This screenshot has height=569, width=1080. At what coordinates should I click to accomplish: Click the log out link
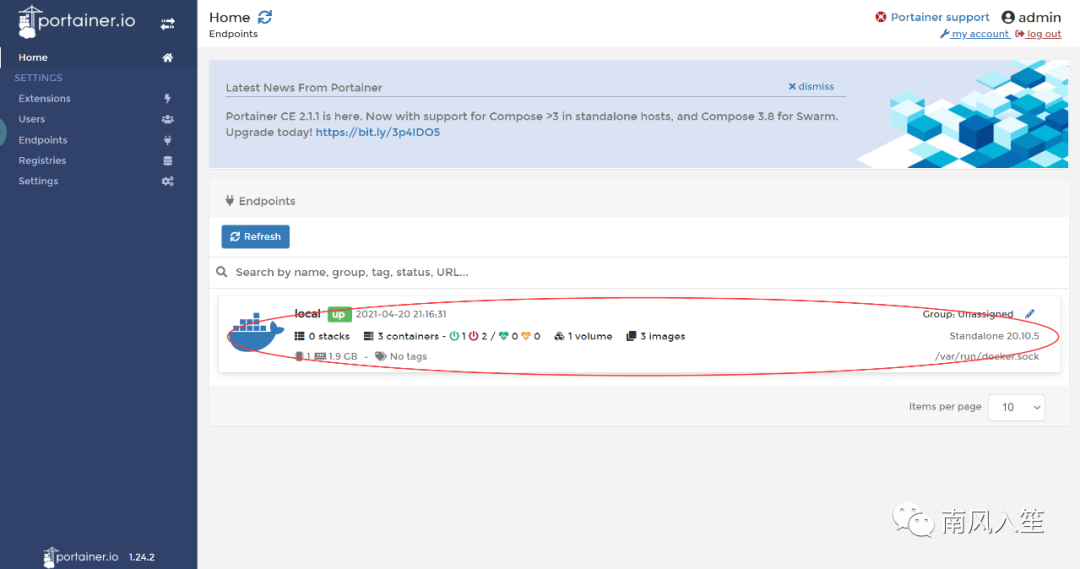[x=1043, y=34]
